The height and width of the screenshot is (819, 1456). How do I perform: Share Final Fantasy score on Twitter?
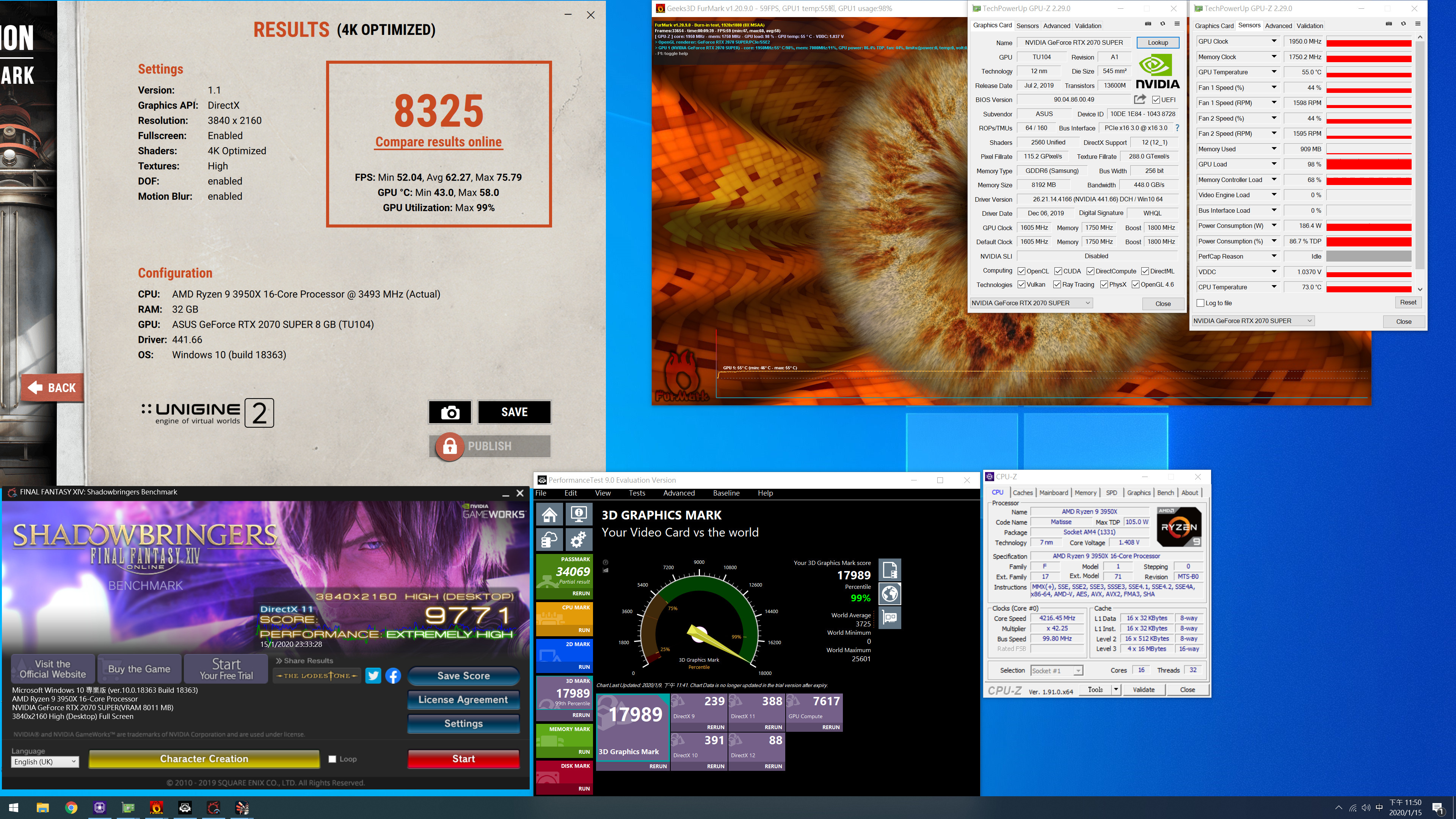point(373,675)
